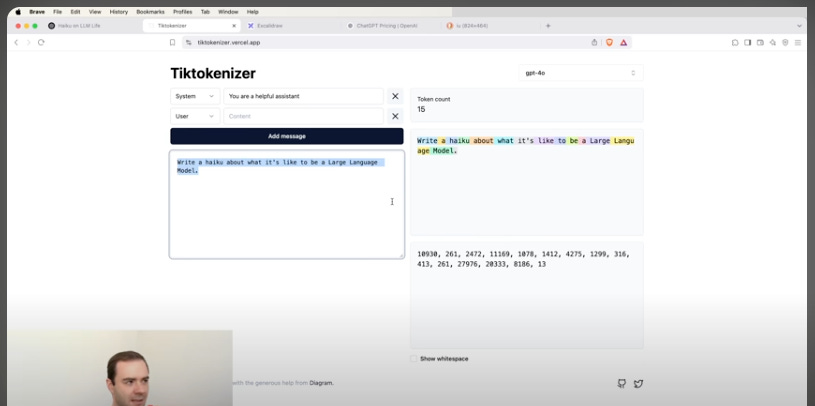This screenshot has width=815, height=406.
Task: Toggle the browser sidebar panel icon
Action: coord(747,43)
